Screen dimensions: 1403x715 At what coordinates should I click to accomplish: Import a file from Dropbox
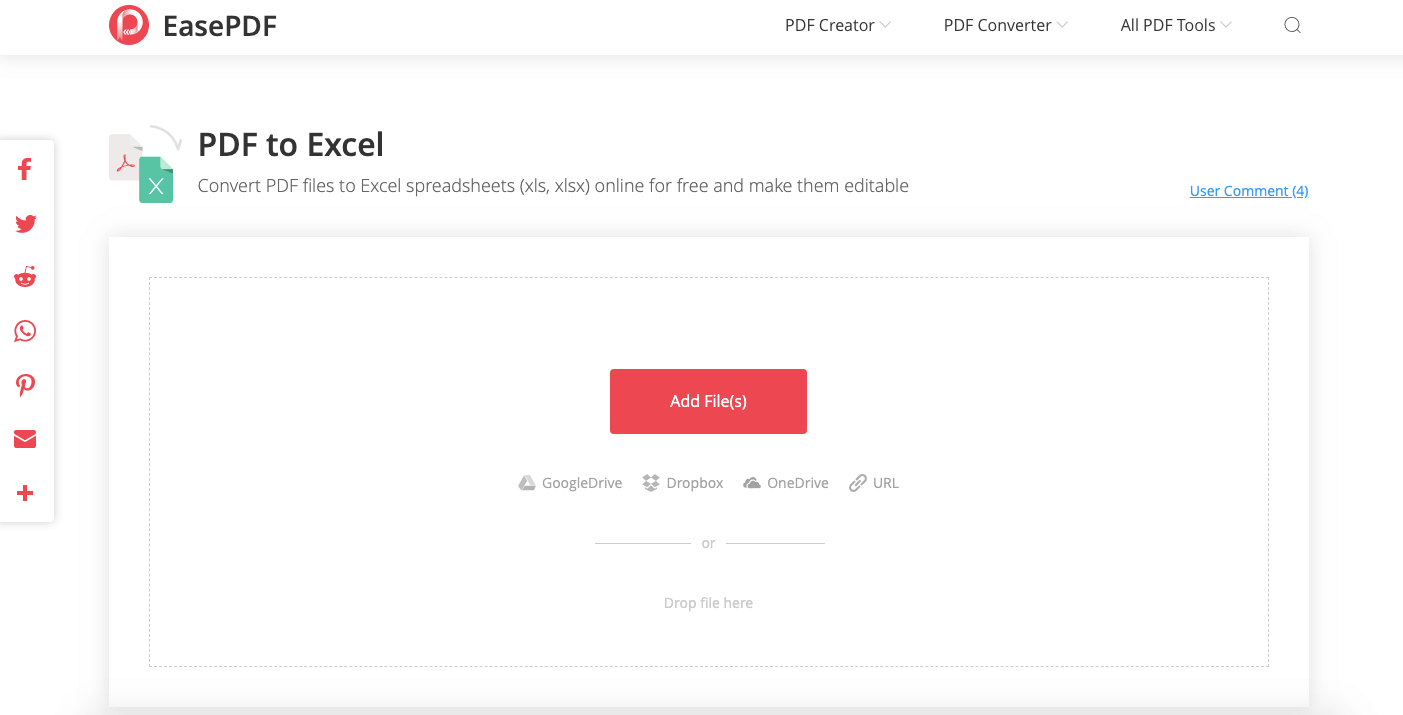click(682, 483)
